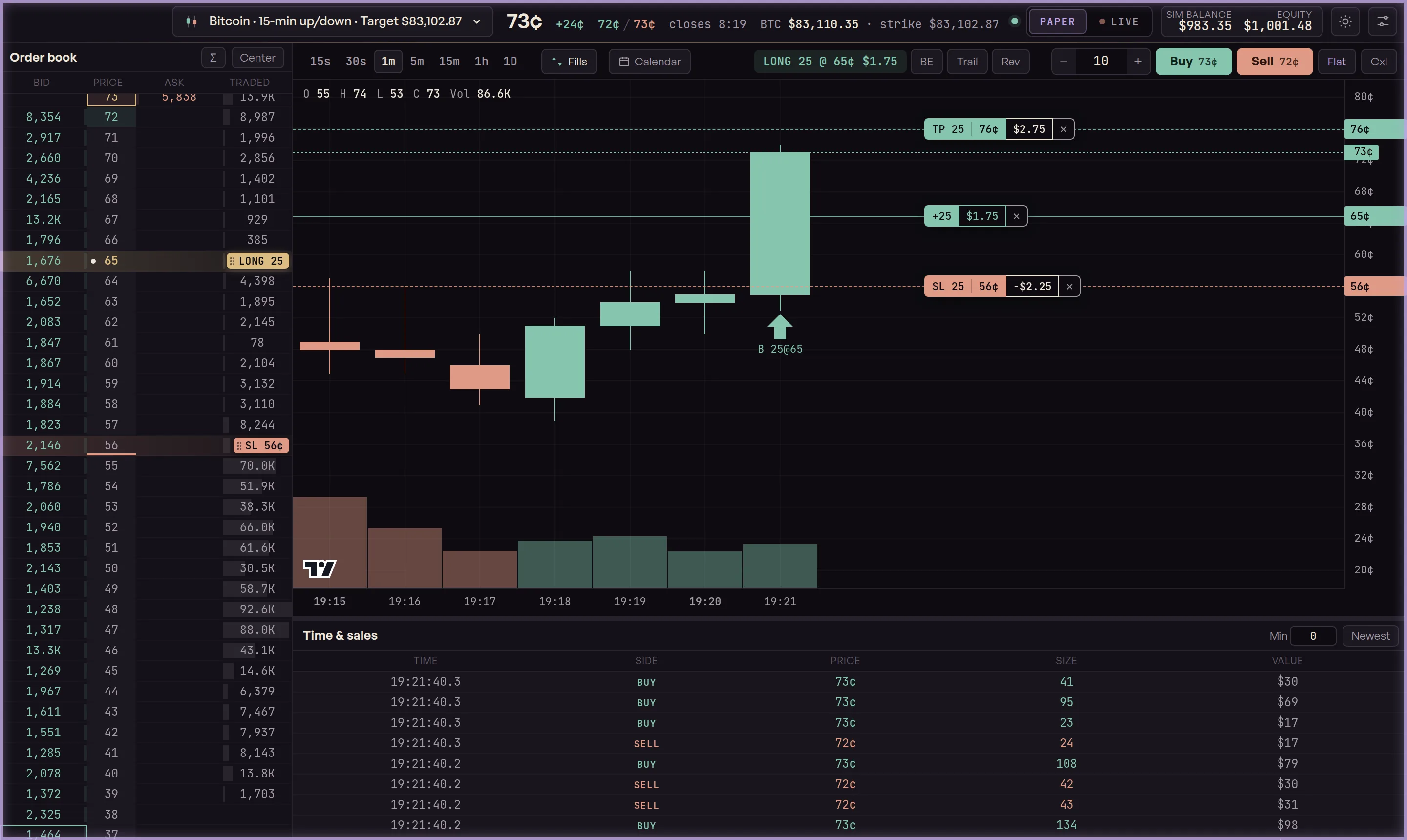Click the +25 position line label
Viewport: 1407px width, 840px height.
(941, 216)
